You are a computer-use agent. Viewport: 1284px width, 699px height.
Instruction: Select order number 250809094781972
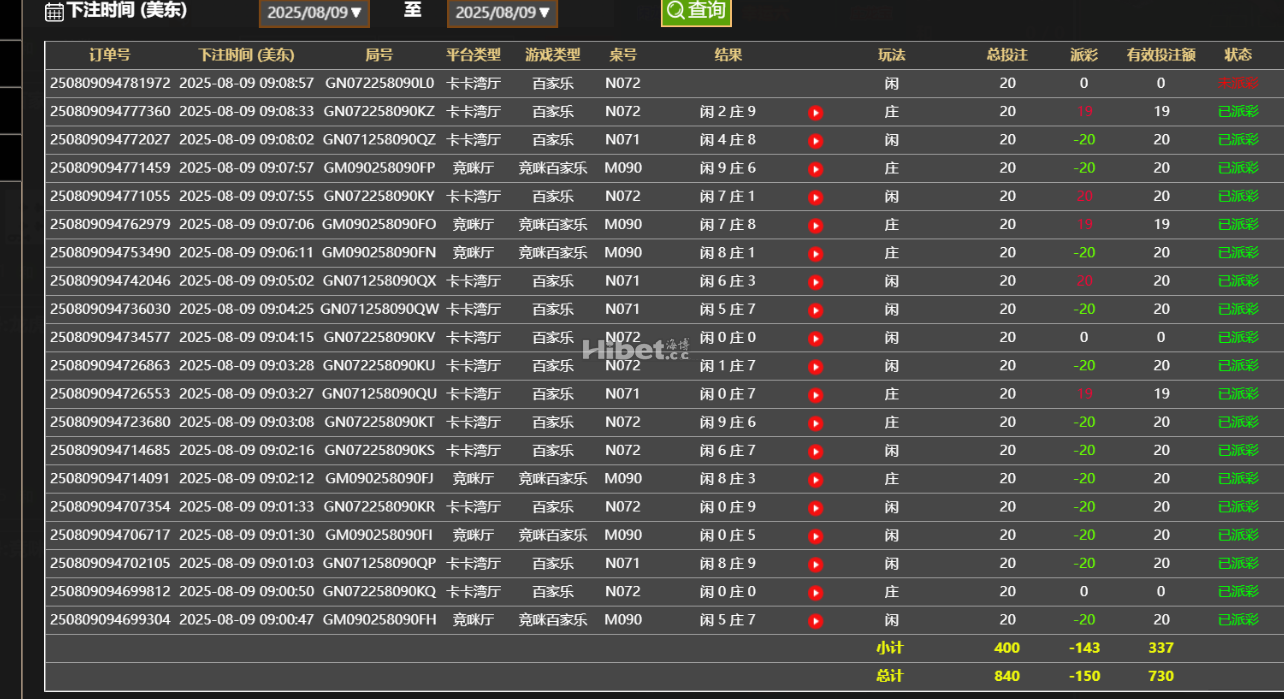(x=110, y=83)
